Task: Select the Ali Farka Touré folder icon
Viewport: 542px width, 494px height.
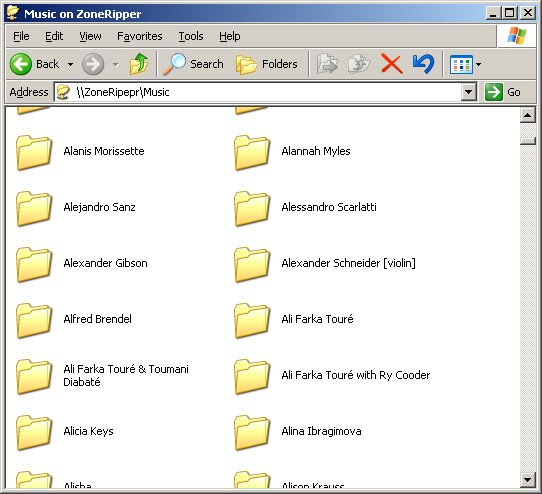Action: click(x=252, y=320)
